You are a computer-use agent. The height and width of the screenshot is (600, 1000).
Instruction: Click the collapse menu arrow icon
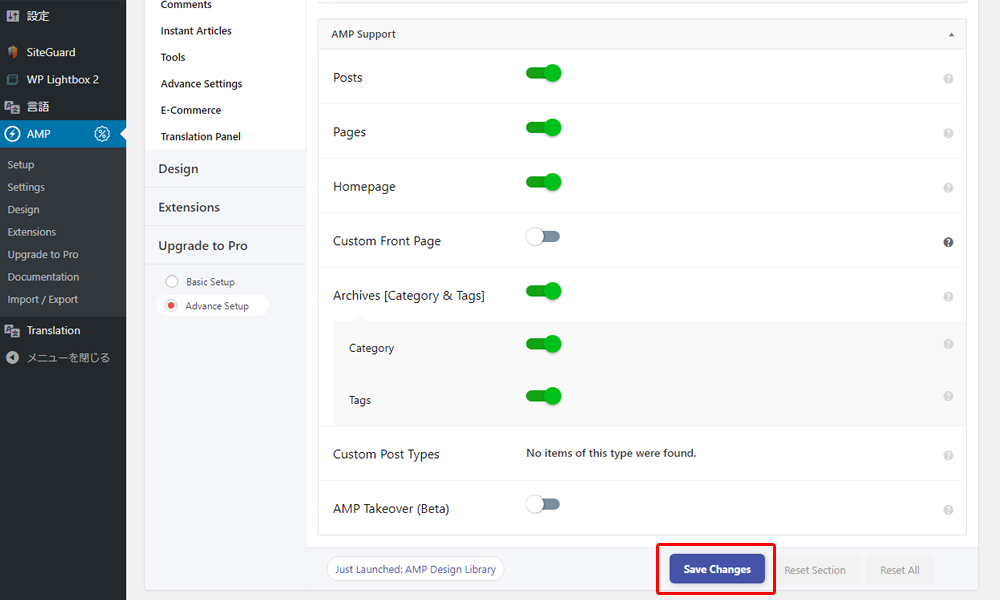12,358
